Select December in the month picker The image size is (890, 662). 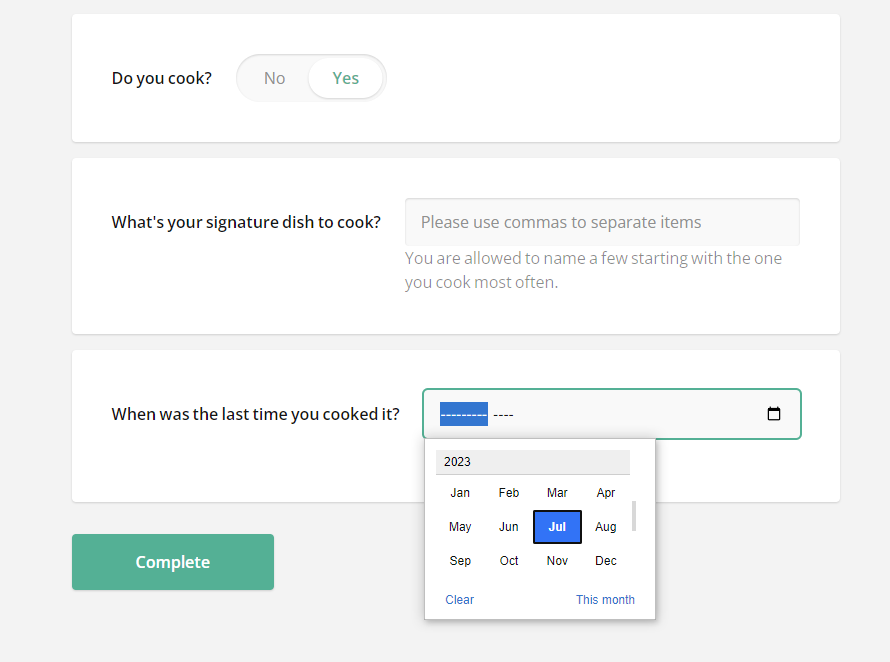pos(605,560)
